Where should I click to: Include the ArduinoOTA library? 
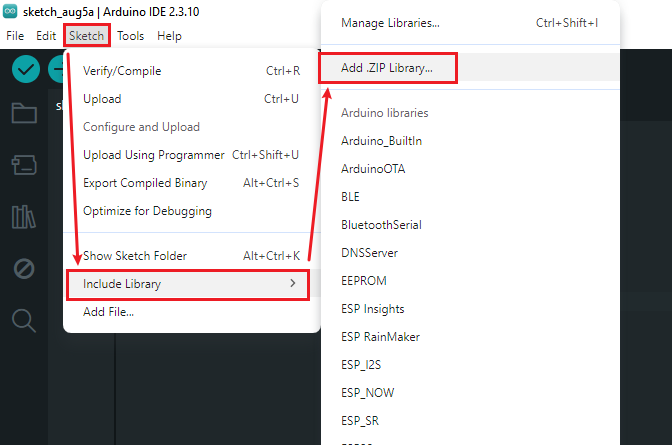coord(470,168)
